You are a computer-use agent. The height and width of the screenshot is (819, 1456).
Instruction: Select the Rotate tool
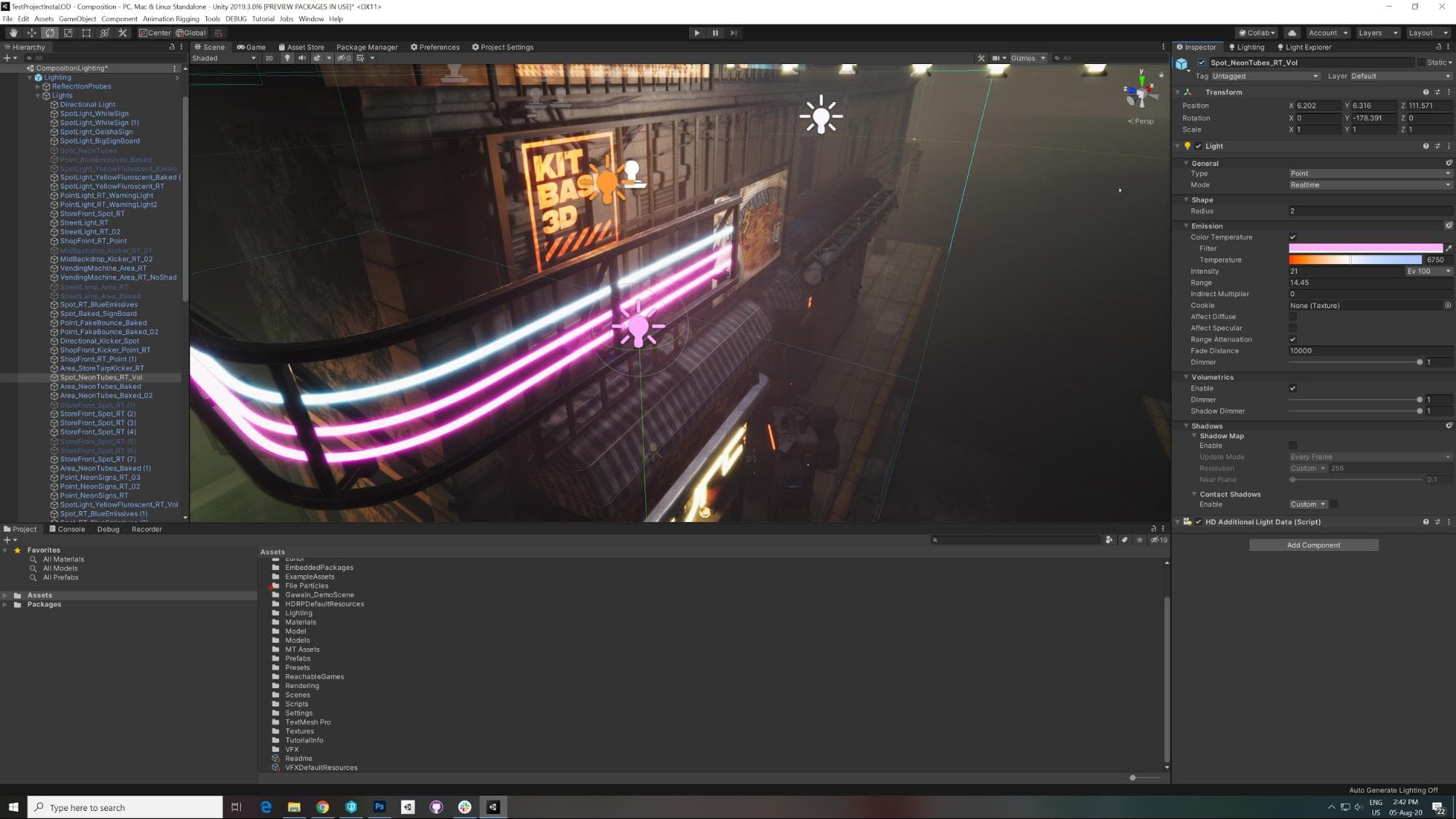50,33
